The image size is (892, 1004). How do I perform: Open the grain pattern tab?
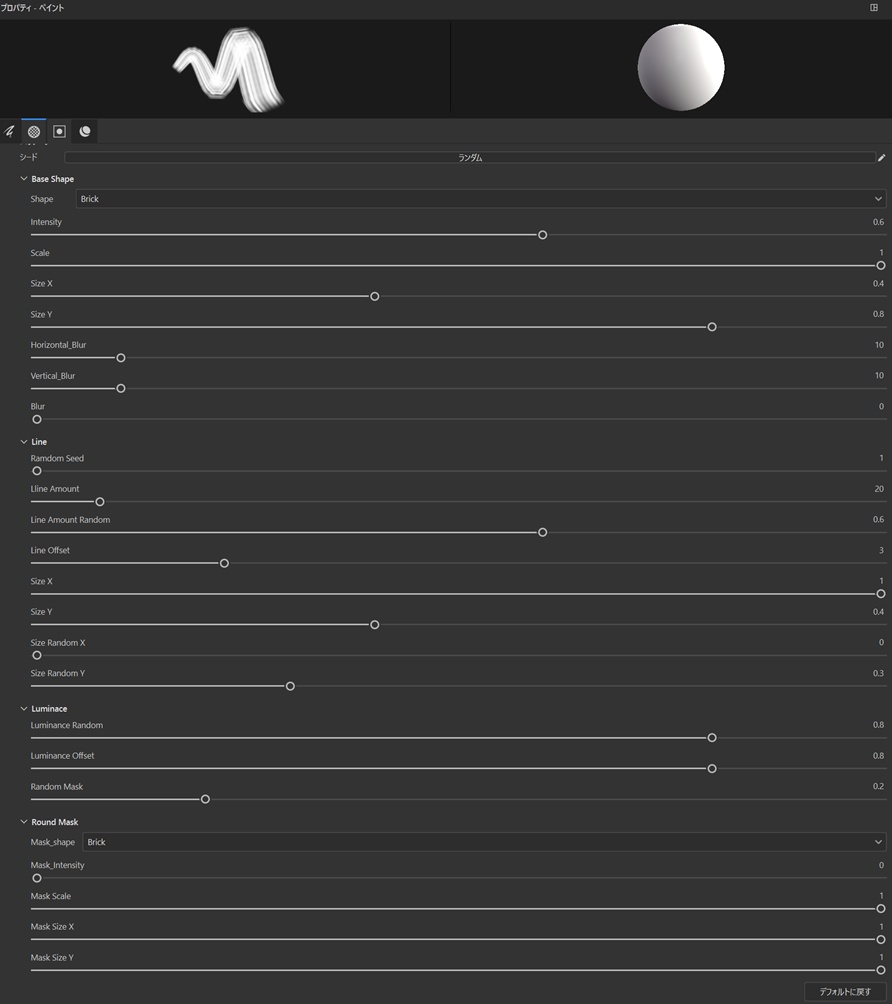(x=33, y=131)
